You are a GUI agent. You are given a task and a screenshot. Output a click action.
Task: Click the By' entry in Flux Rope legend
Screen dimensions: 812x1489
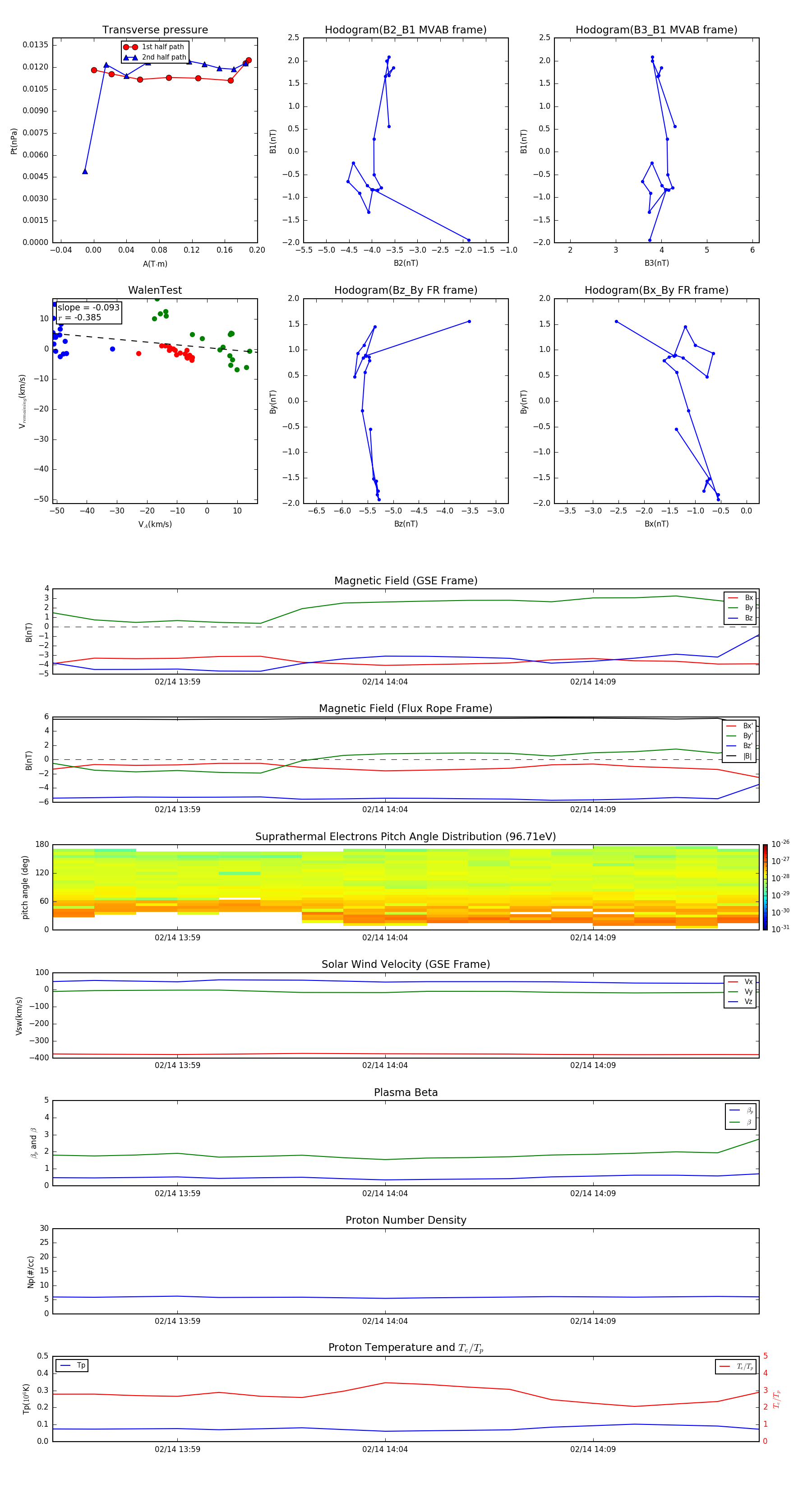740,736
